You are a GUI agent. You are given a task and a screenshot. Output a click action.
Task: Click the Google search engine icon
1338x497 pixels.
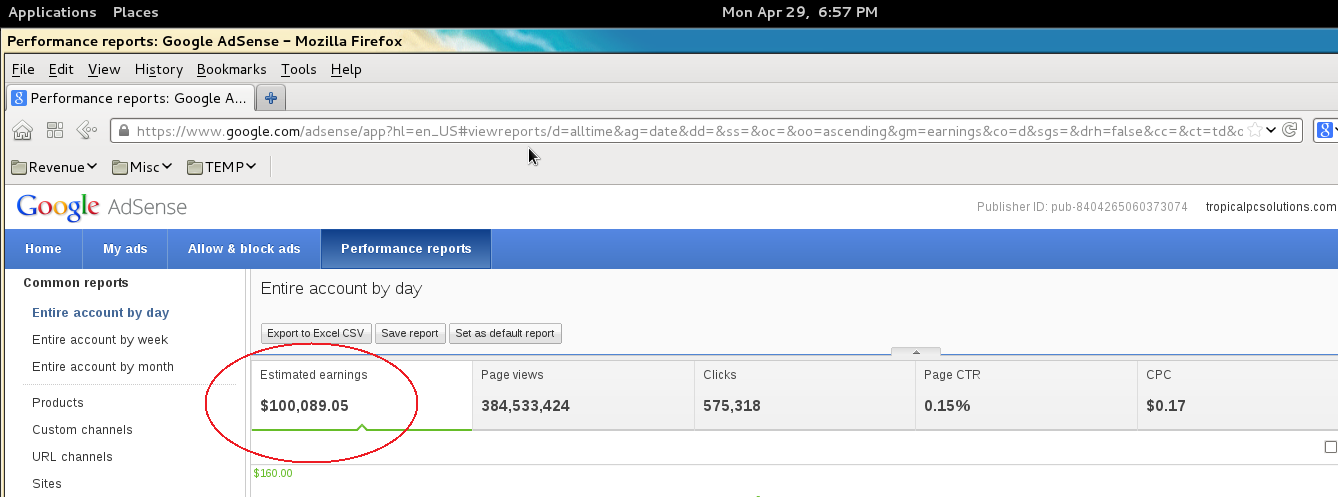coord(1326,130)
